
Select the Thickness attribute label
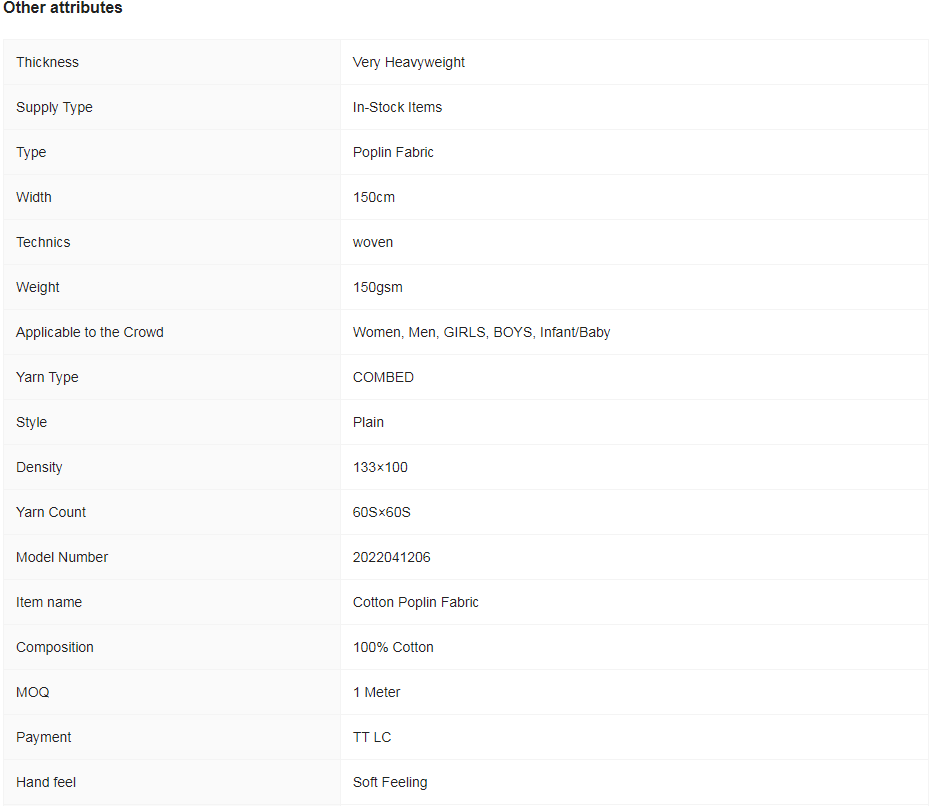pos(47,62)
